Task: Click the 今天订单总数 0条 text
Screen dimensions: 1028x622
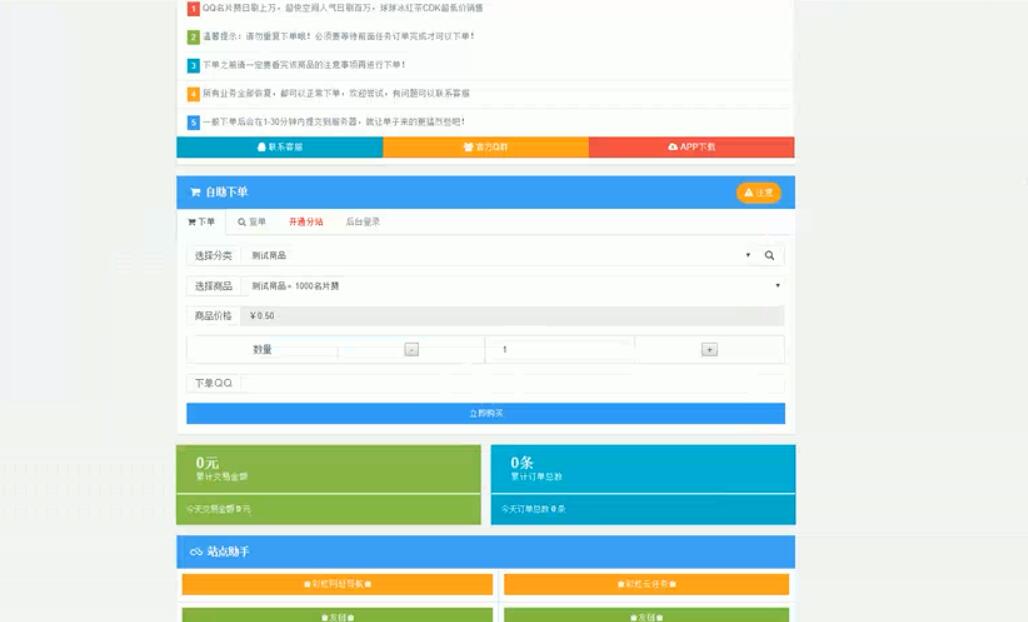Action: click(533, 509)
